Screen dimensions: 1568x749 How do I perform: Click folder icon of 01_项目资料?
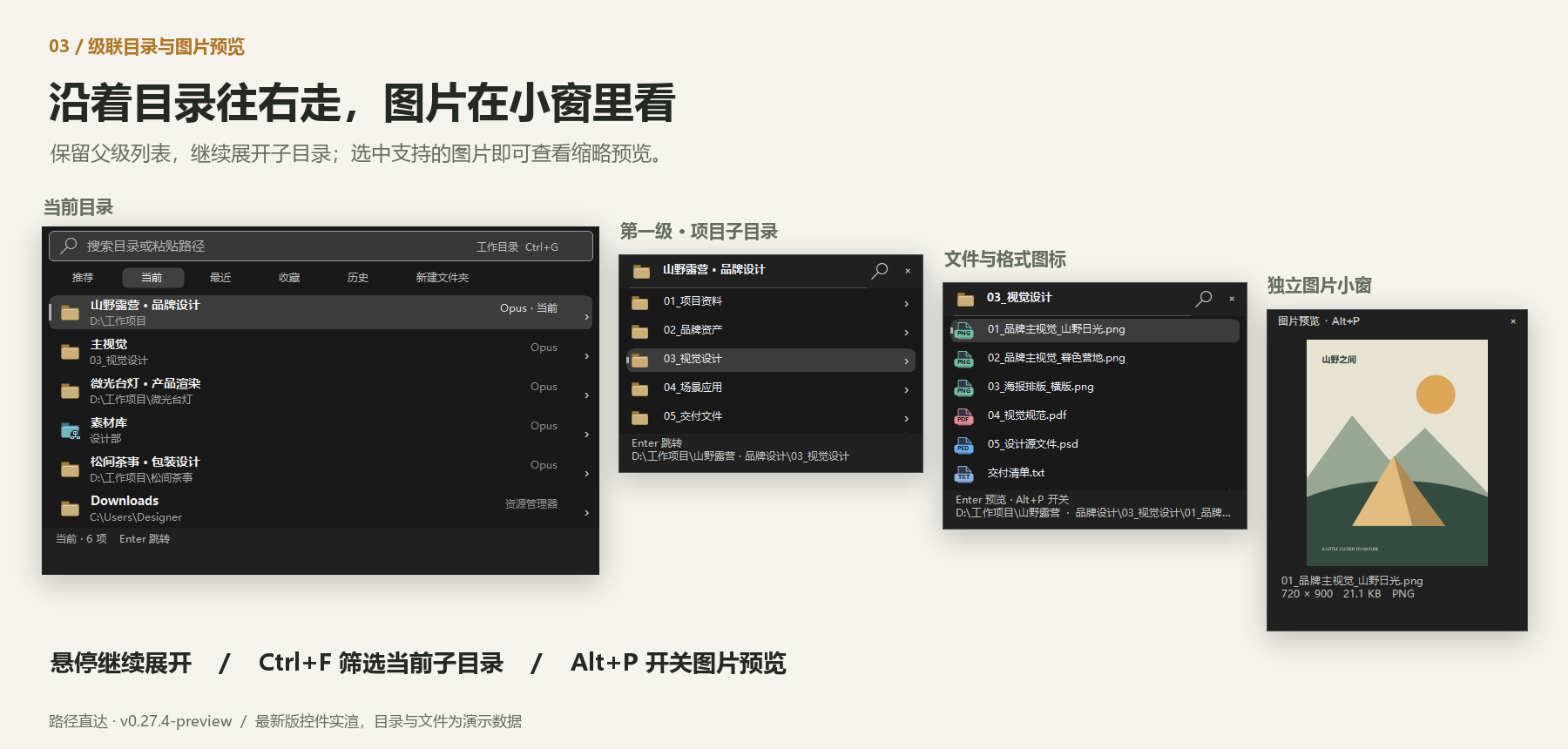click(x=640, y=302)
